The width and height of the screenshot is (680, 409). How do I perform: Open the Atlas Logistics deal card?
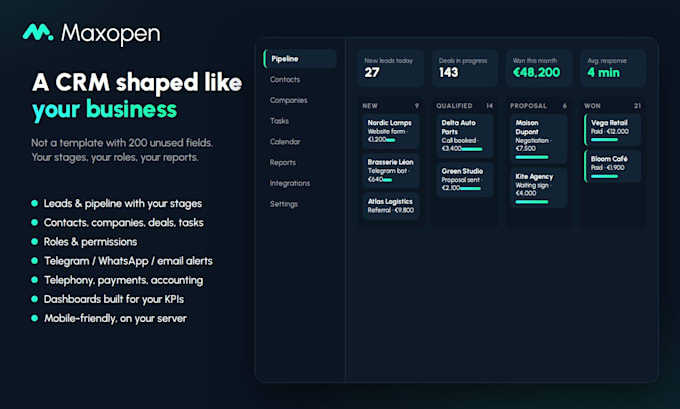tap(391, 206)
